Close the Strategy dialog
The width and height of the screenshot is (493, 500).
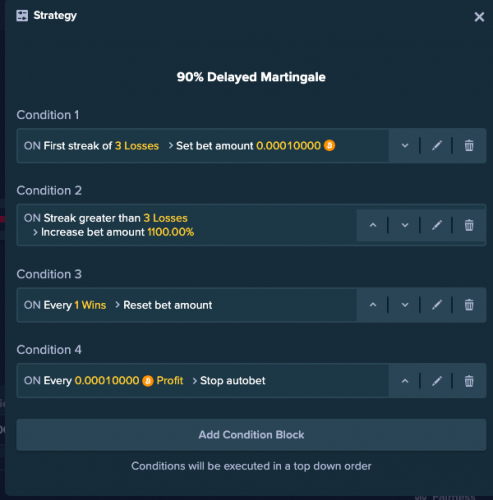click(479, 17)
